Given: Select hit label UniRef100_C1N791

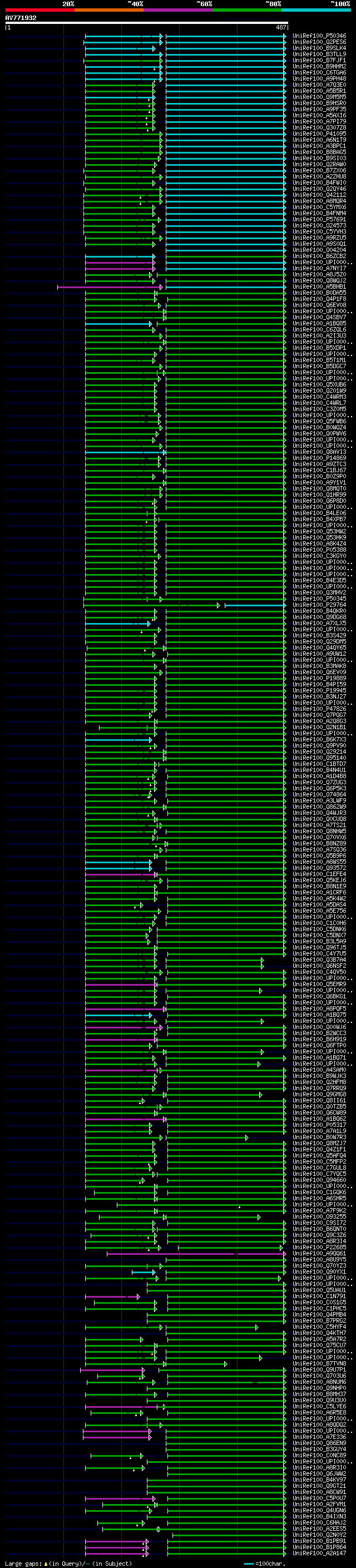Looking at the screenshot, I should pos(319,1296).
